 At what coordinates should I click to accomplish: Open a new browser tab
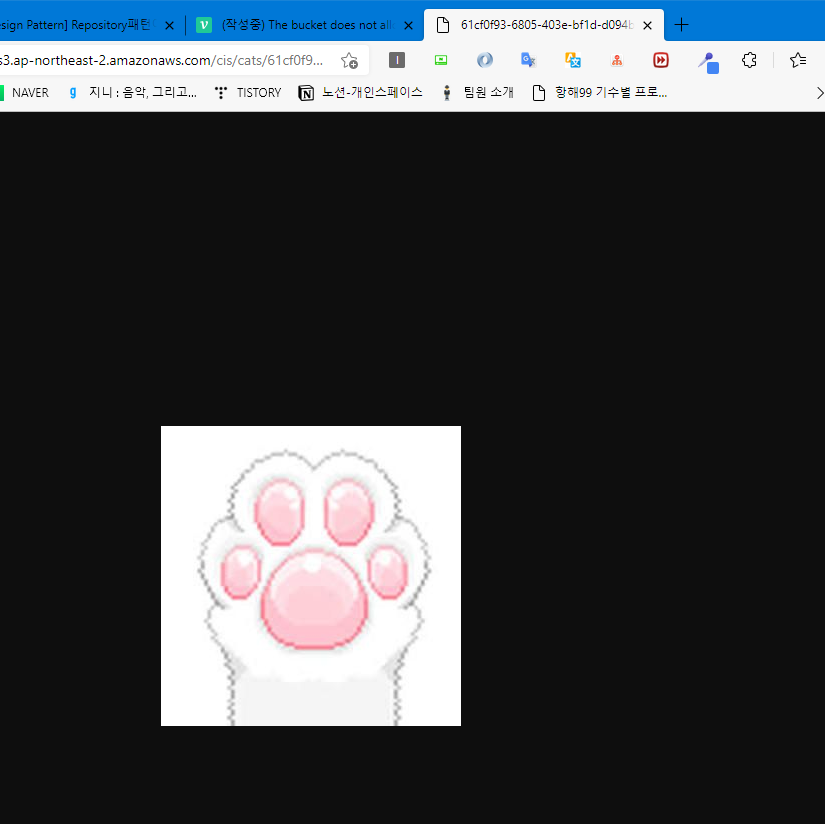(681, 25)
